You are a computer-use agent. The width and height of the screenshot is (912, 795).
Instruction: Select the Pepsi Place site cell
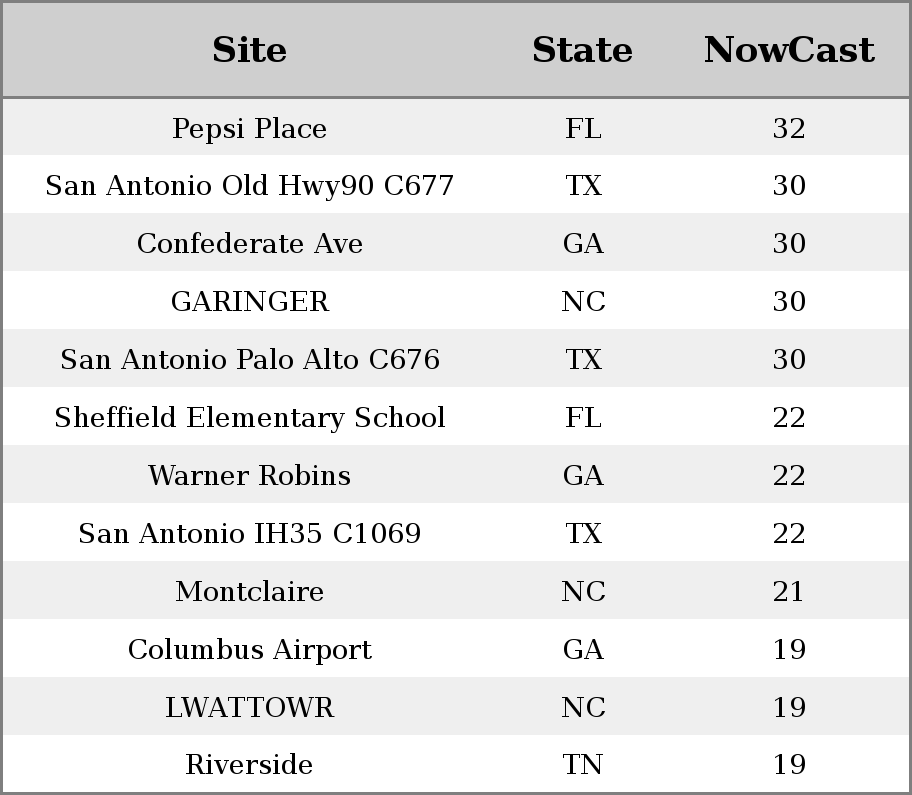(250, 129)
